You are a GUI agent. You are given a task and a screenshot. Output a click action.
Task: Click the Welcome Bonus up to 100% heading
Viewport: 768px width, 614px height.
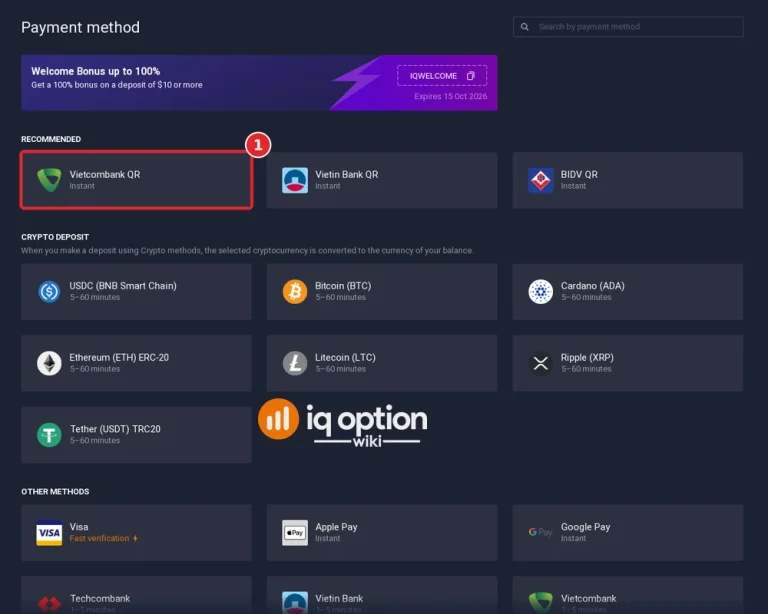click(96, 71)
